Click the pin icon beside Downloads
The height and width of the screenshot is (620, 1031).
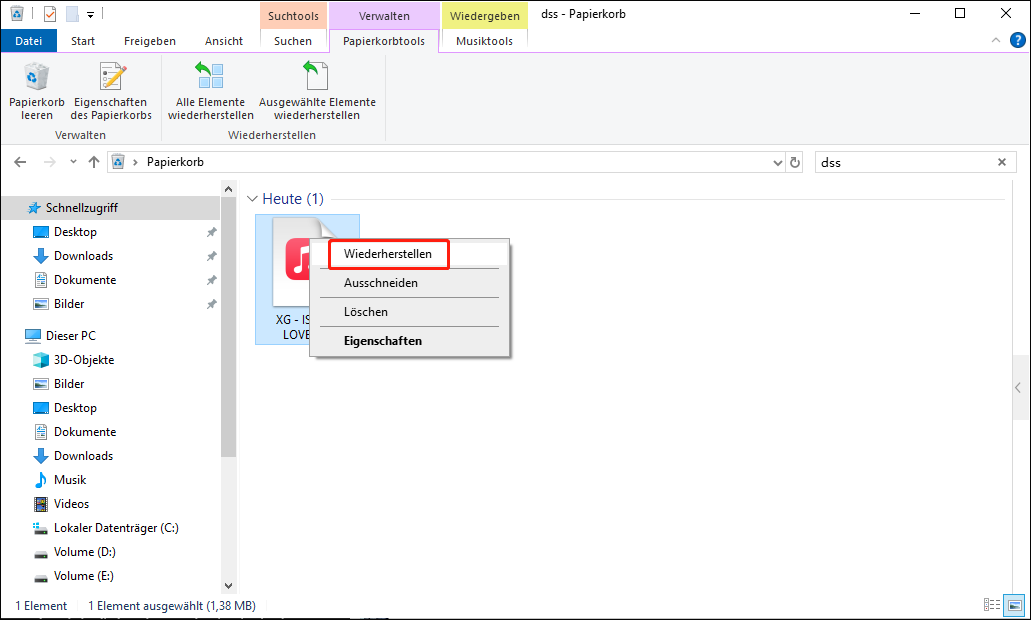(x=212, y=256)
